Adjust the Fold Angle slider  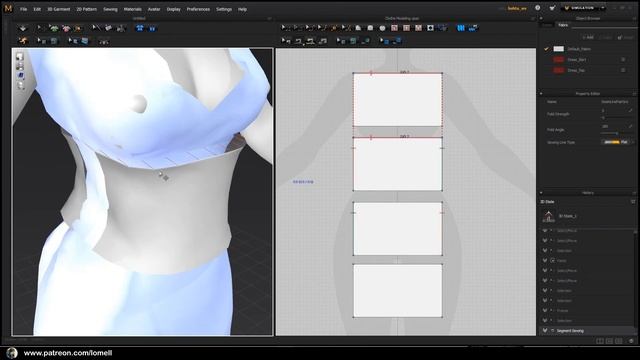click(616, 133)
